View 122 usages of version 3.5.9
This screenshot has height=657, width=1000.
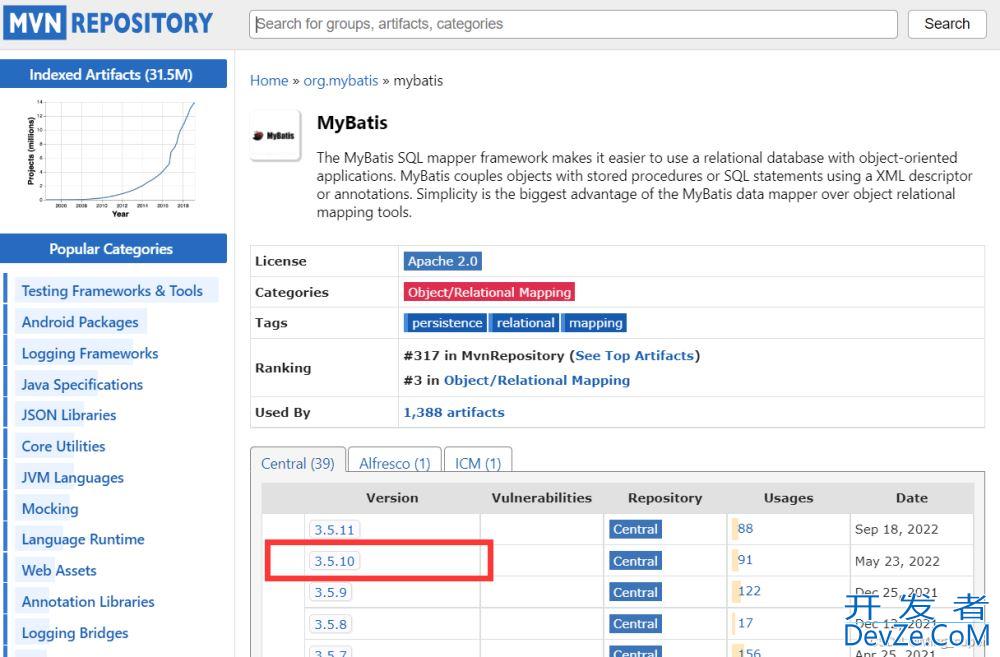point(749,591)
